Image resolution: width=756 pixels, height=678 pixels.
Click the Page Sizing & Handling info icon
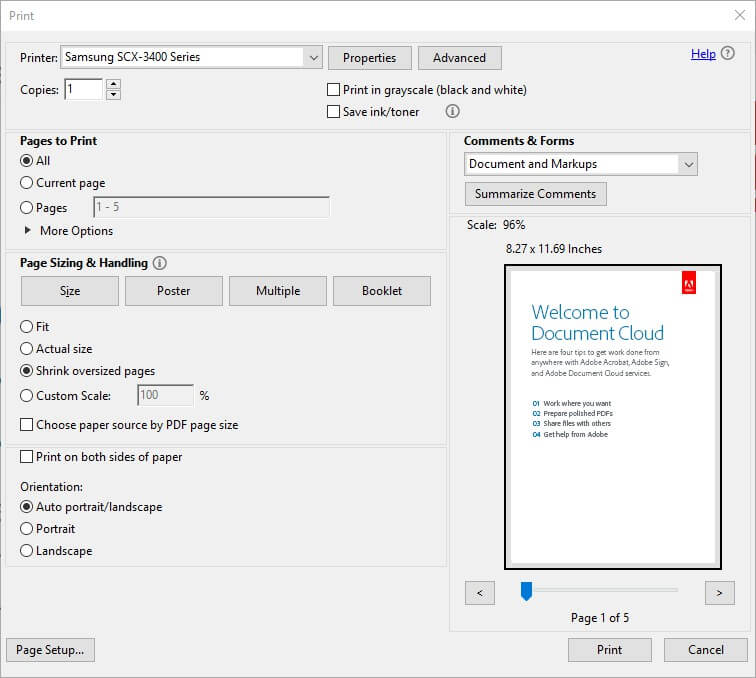[x=160, y=263]
